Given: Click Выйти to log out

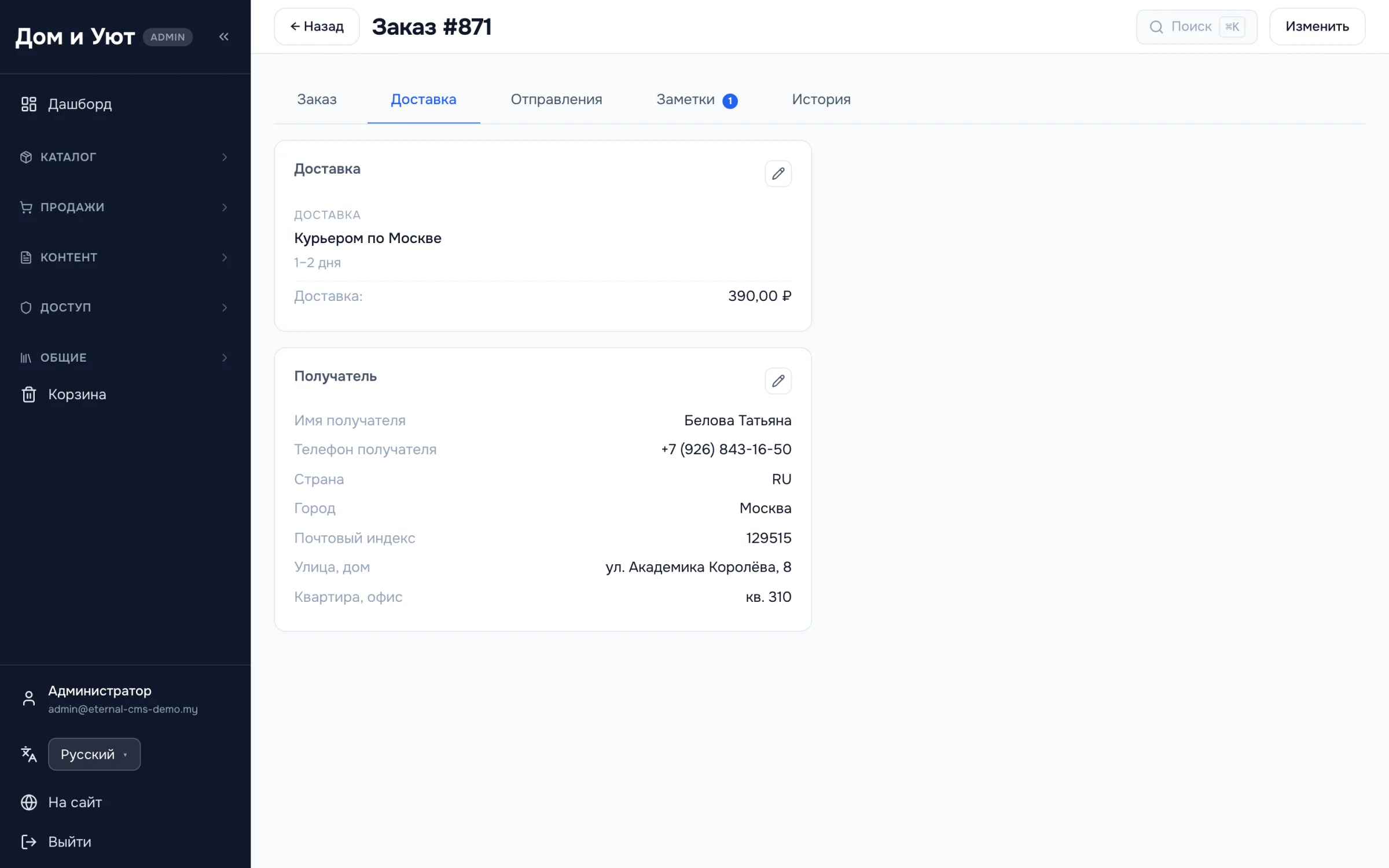Looking at the screenshot, I should tap(69, 841).
